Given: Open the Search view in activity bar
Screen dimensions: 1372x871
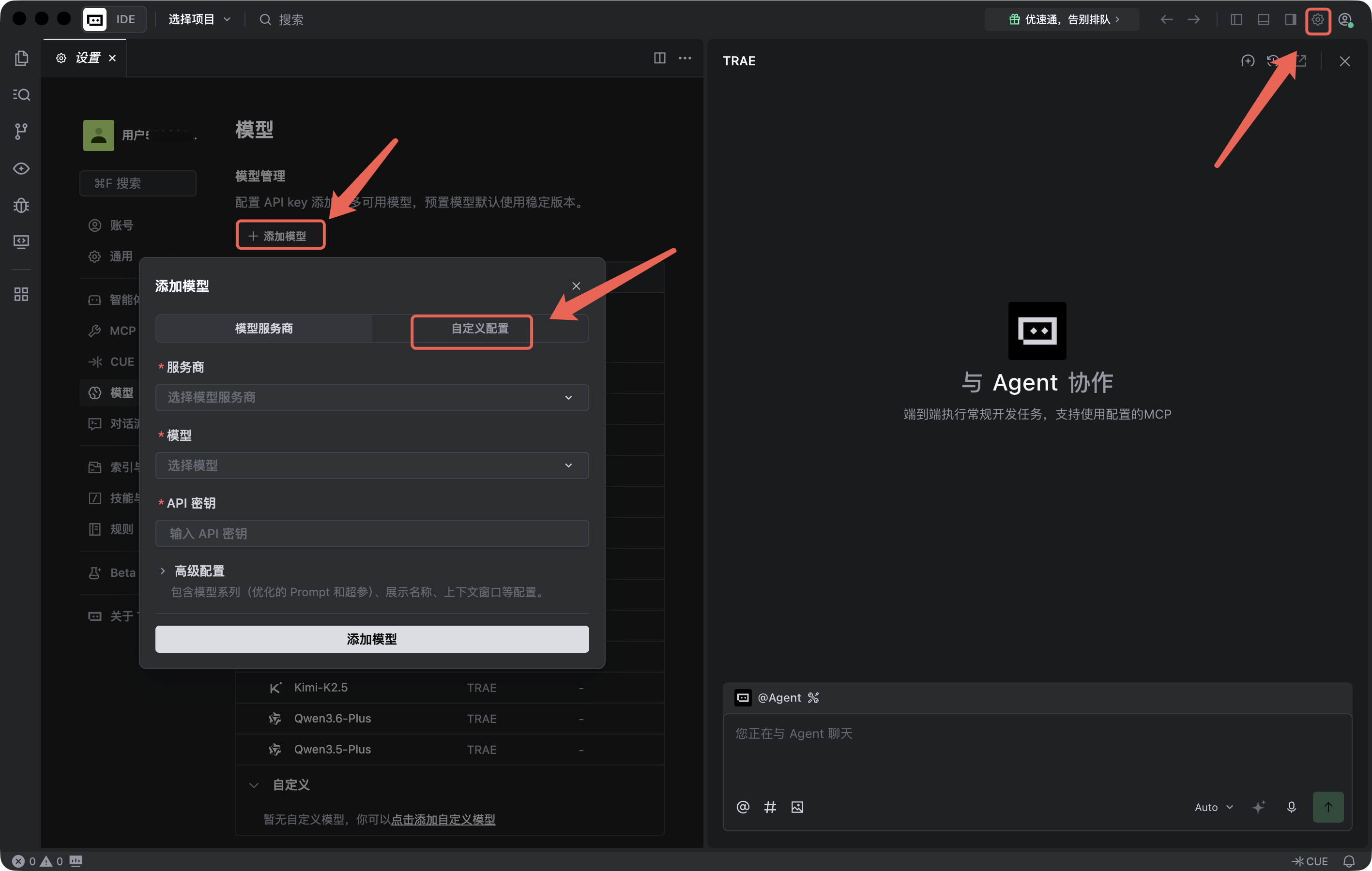Looking at the screenshot, I should click(x=21, y=94).
